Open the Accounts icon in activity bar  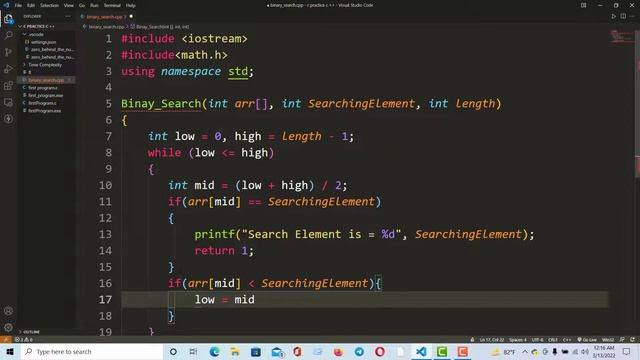pyautogui.click(x=8, y=311)
